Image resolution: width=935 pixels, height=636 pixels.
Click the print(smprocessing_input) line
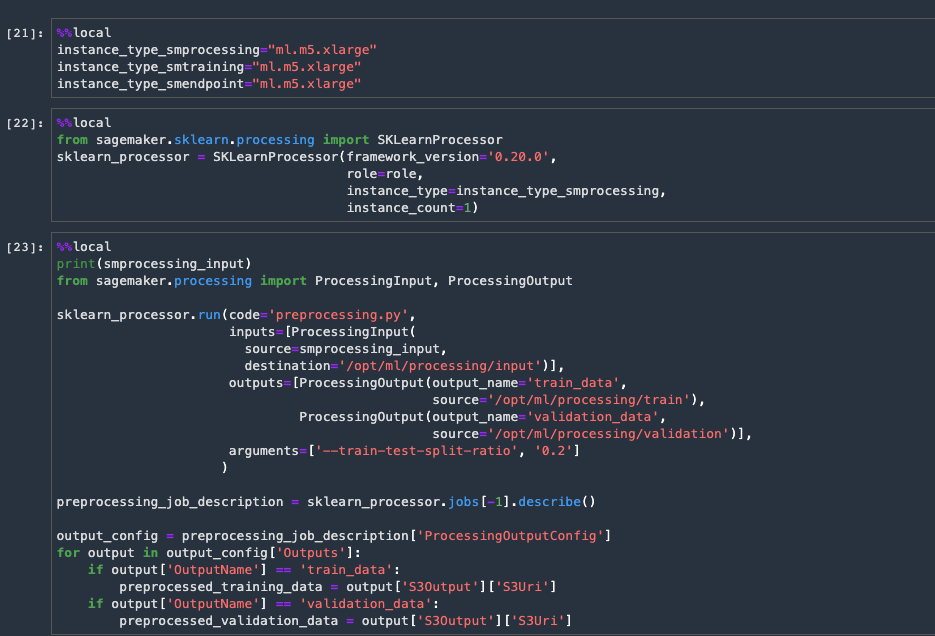154,263
